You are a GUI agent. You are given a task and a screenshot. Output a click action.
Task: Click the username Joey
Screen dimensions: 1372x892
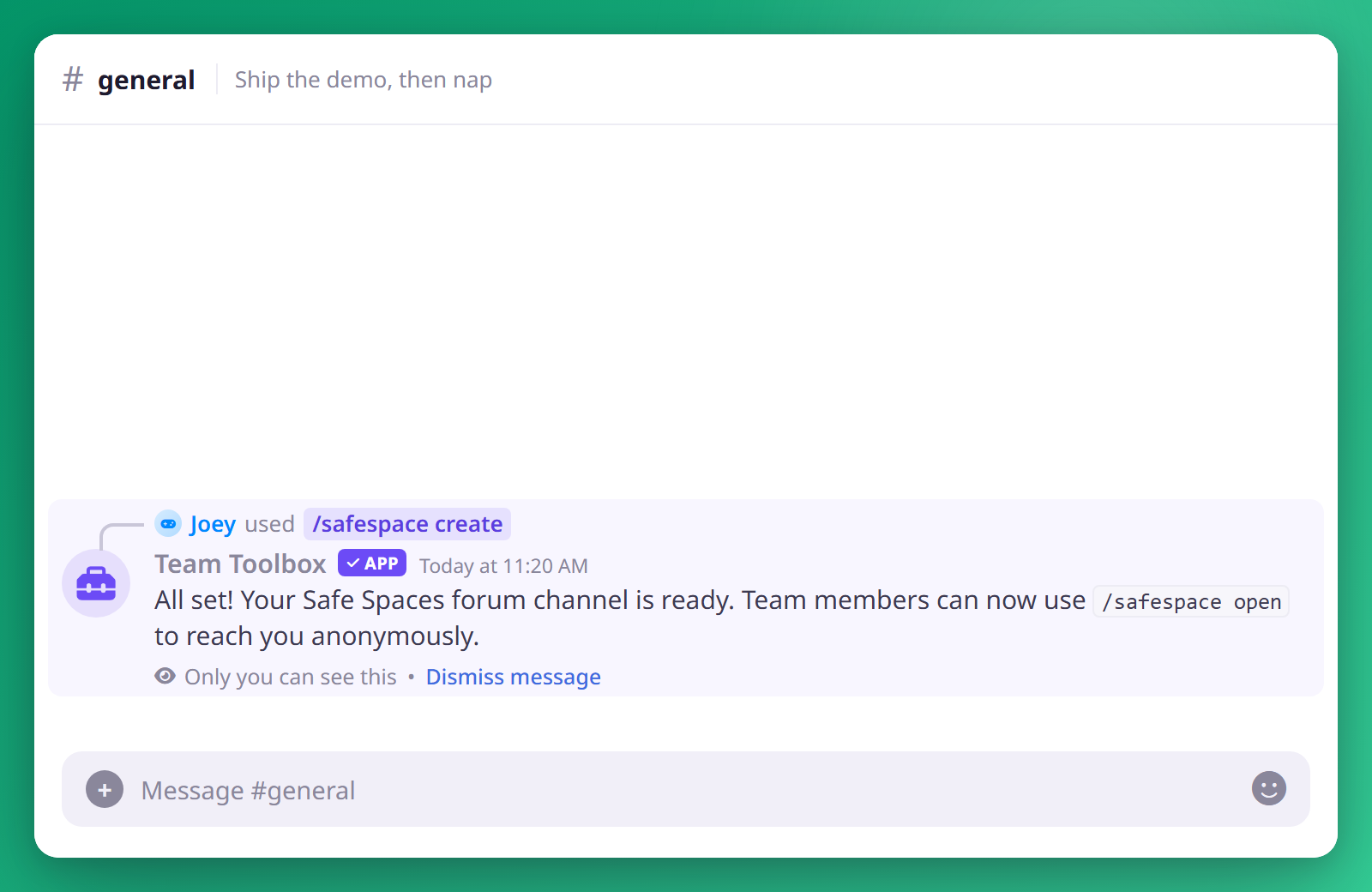point(213,524)
